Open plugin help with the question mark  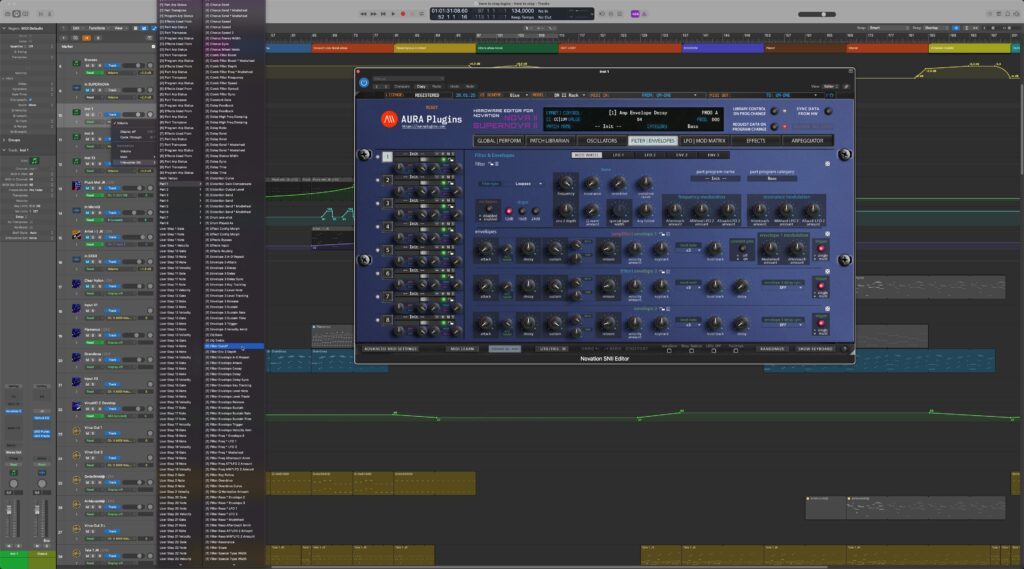[844, 349]
